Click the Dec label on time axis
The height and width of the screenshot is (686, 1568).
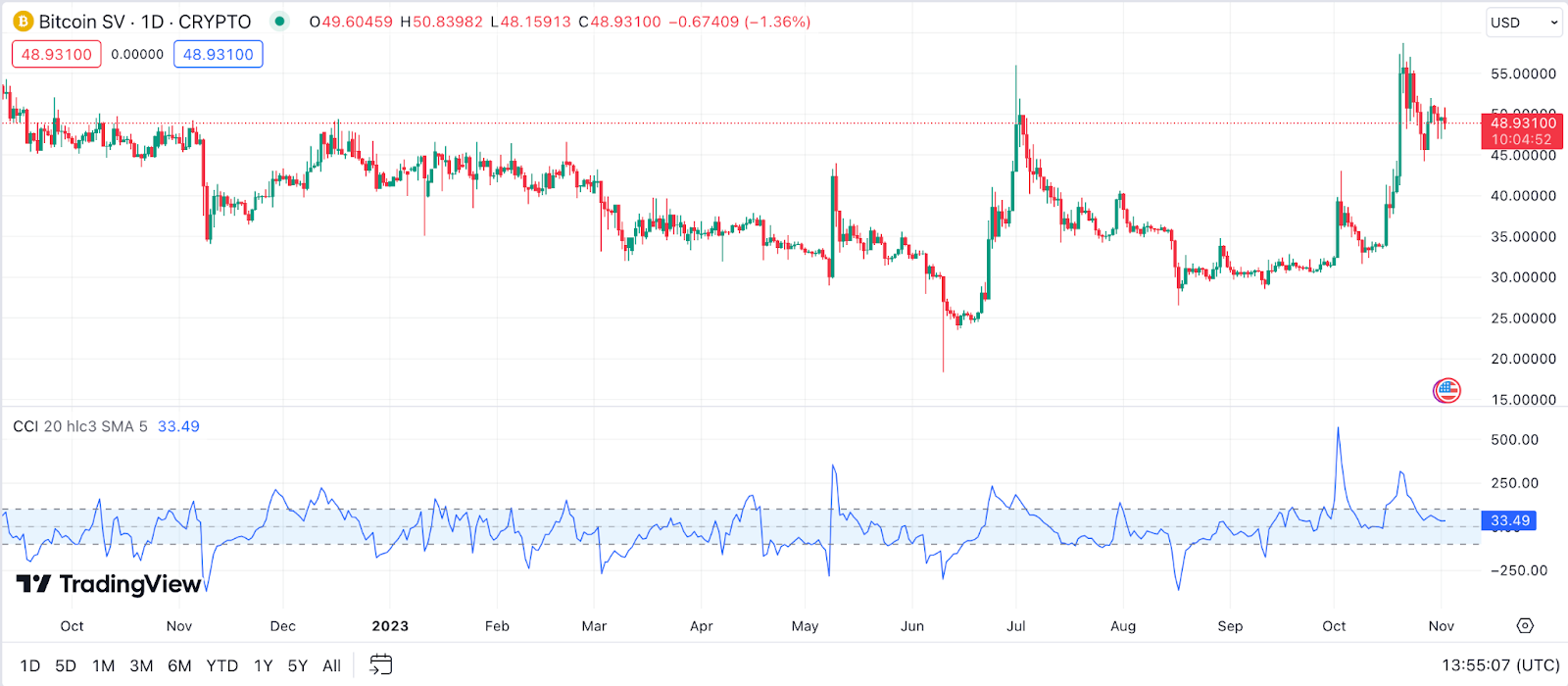[282, 625]
